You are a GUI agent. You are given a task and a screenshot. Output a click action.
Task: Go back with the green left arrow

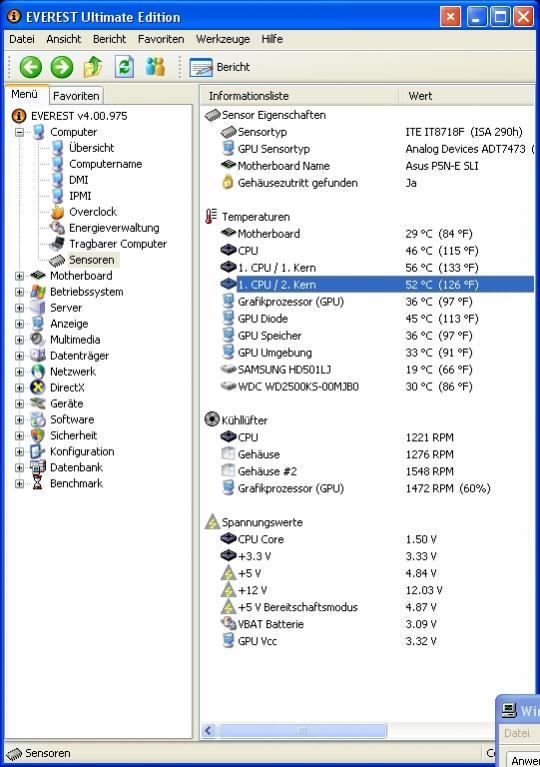click(x=30, y=67)
